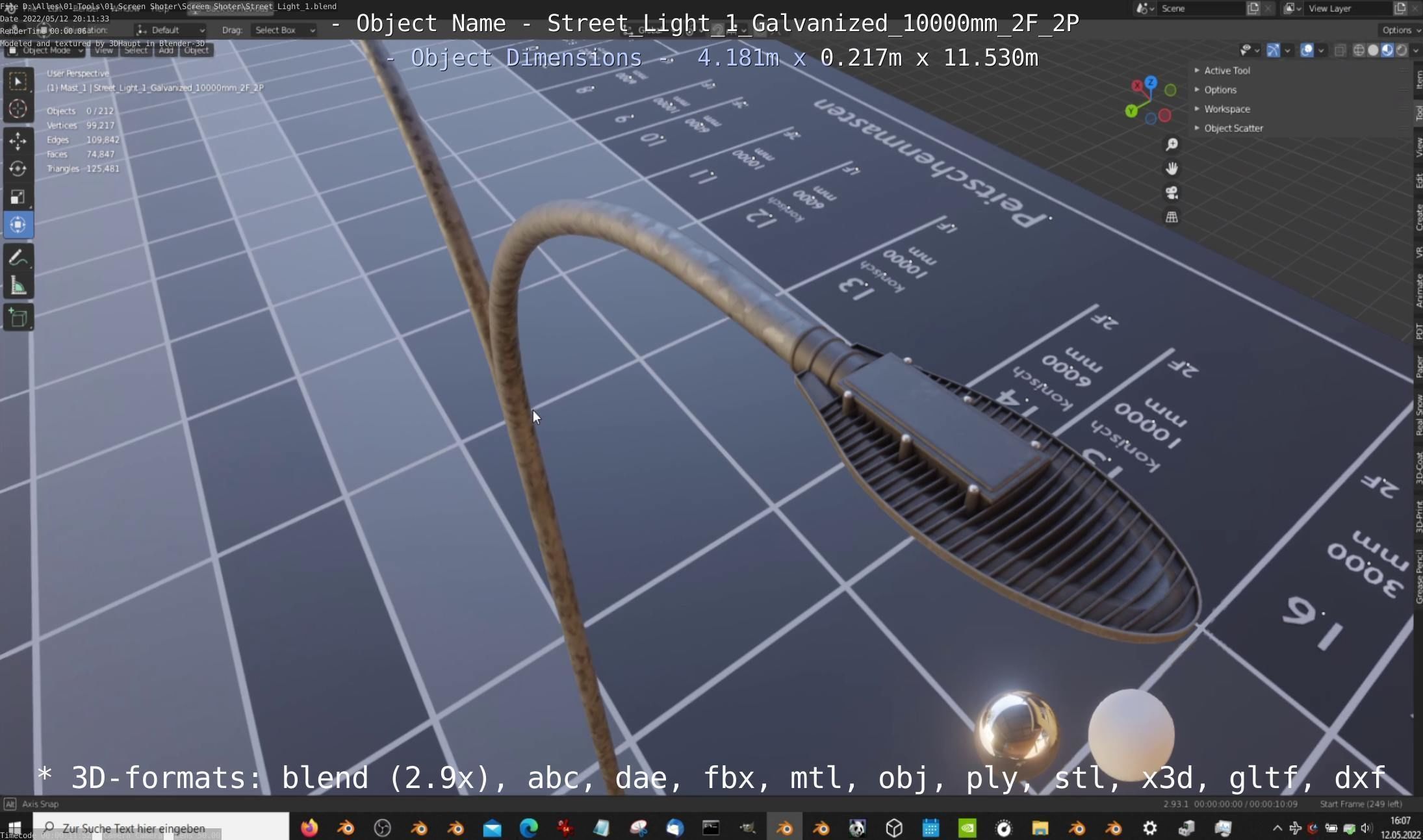Toggle viewport overlays button
This screenshot has width=1423, height=840.
click(1307, 50)
